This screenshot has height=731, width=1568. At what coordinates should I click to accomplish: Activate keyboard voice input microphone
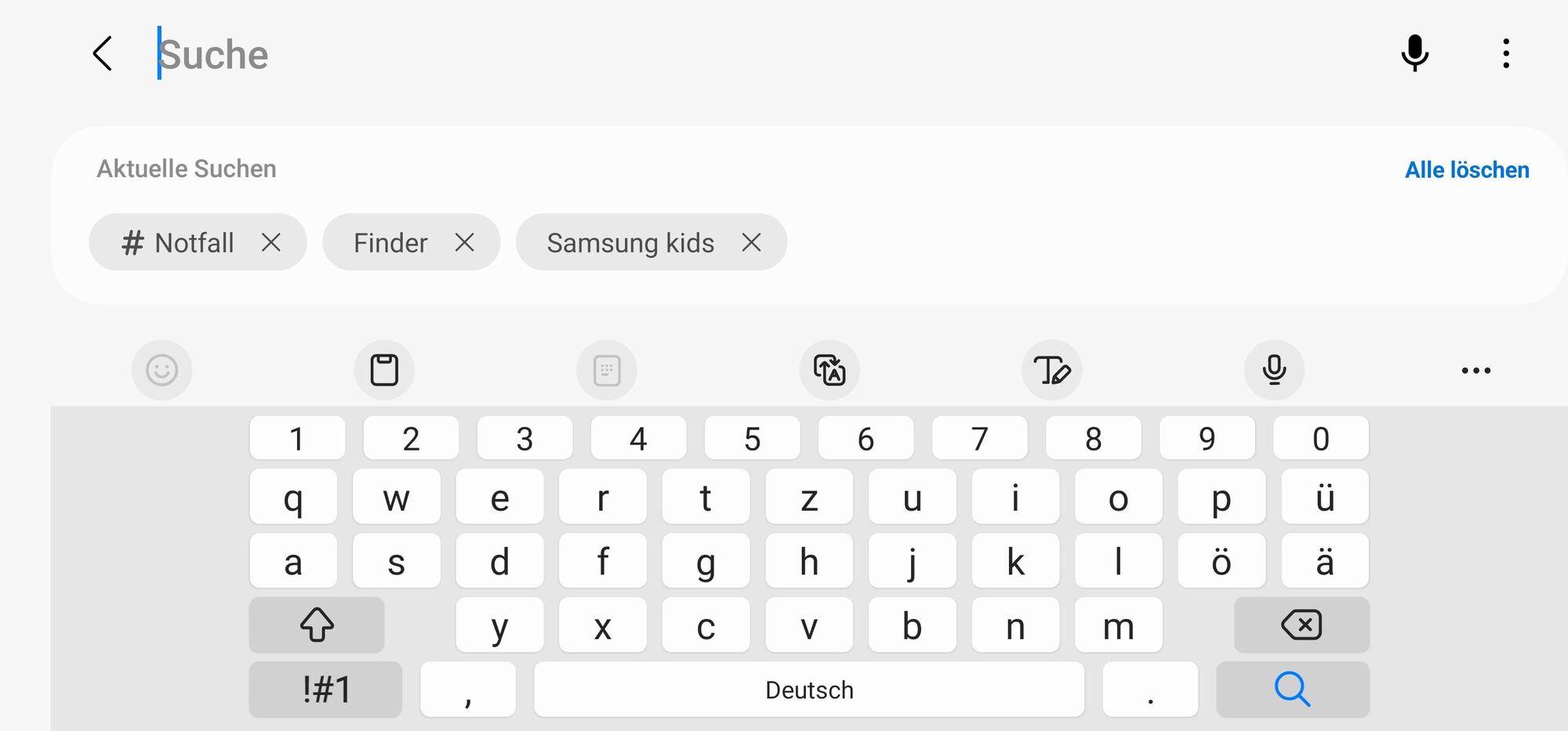[x=1274, y=370]
